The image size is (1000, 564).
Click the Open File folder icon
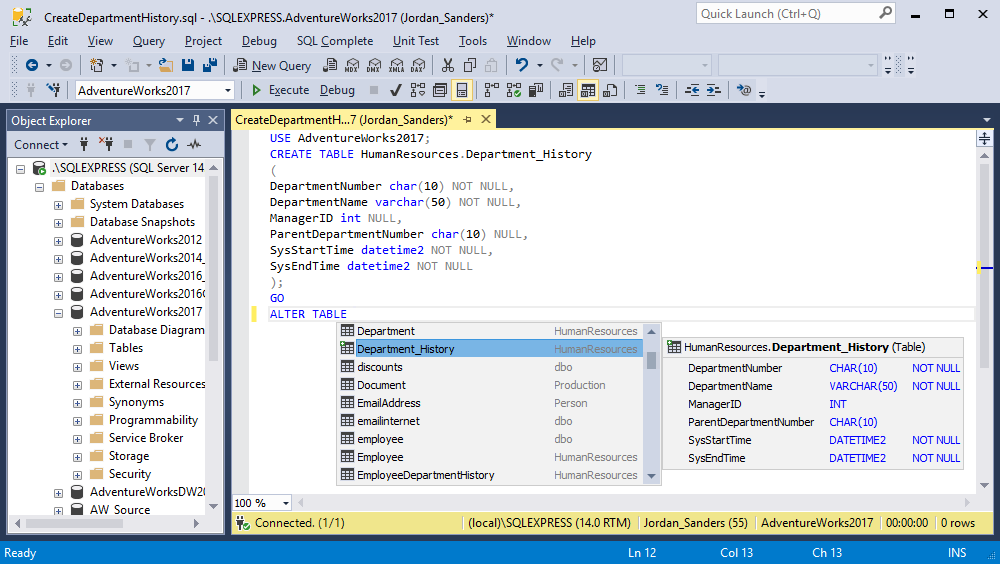[166, 65]
